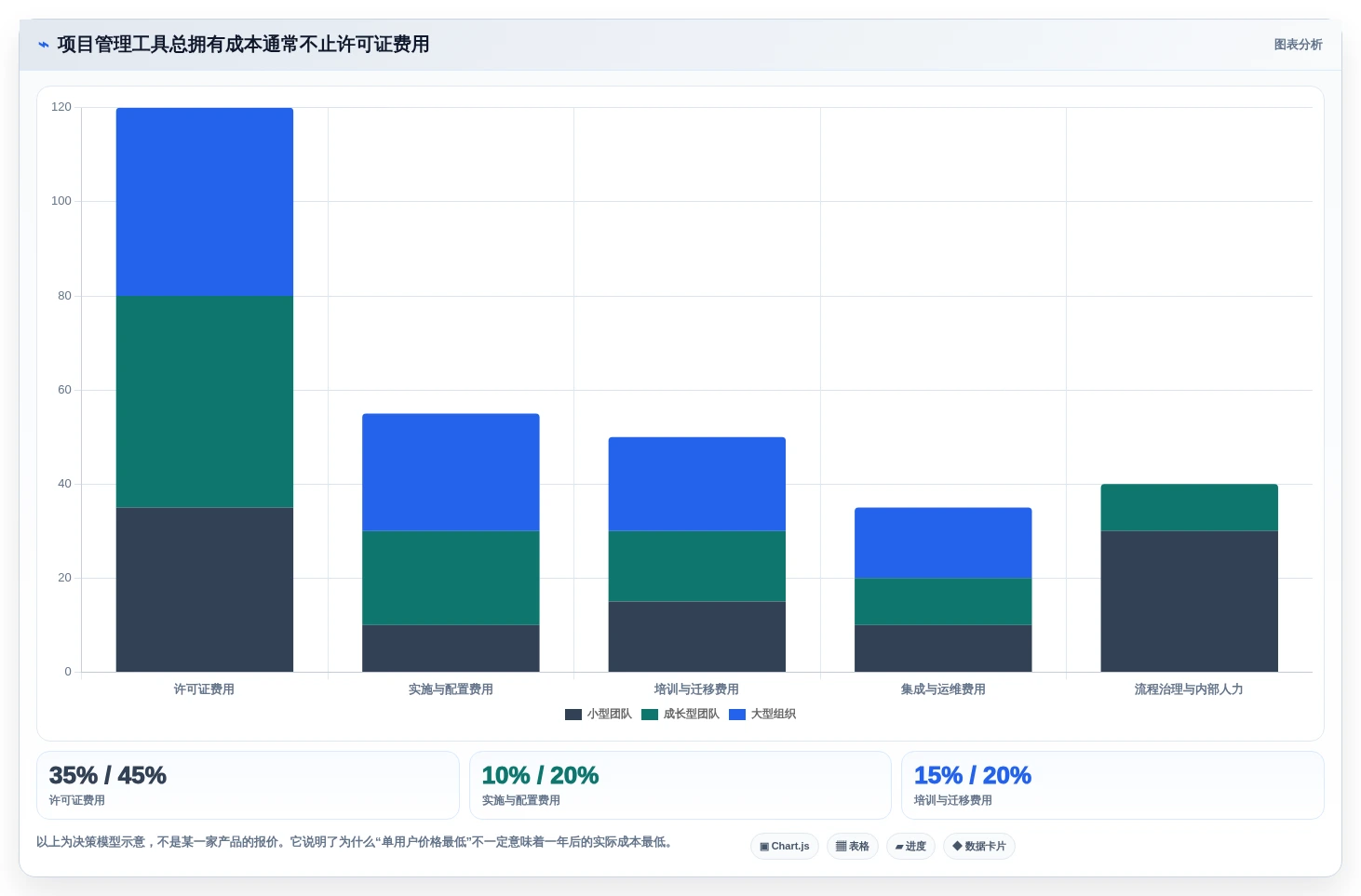Screen dimensions: 1361x896
Task: Click the y-axis tick value 40
Action: [64, 484]
